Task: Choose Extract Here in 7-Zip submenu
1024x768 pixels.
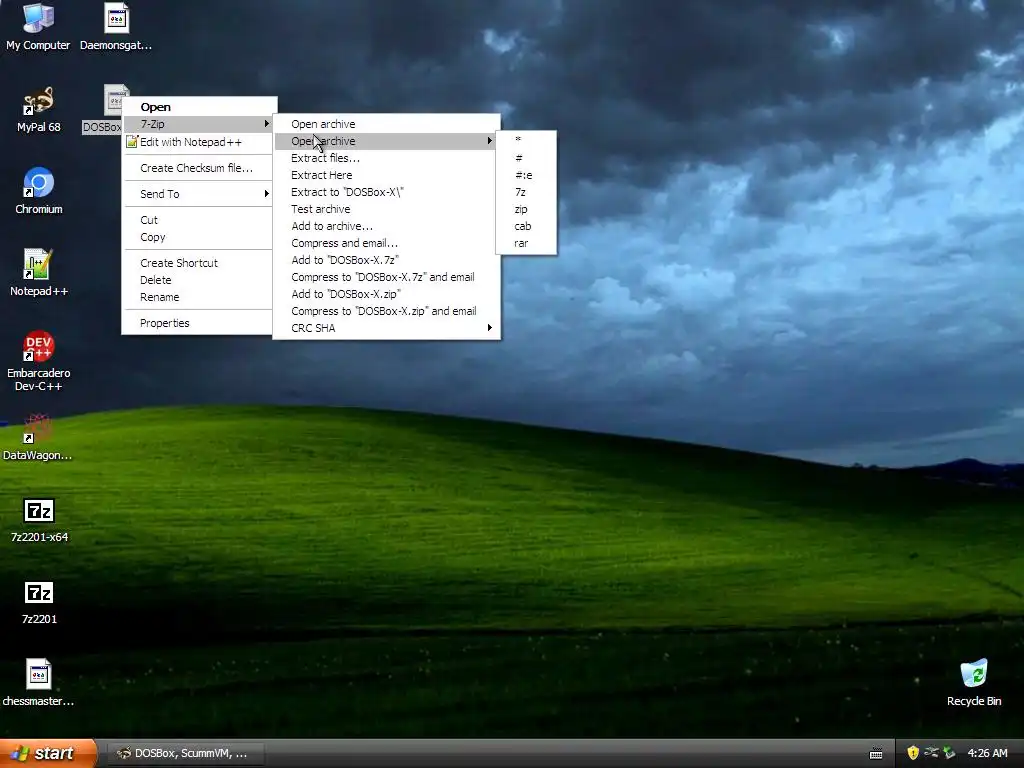Action: coord(387,175)
